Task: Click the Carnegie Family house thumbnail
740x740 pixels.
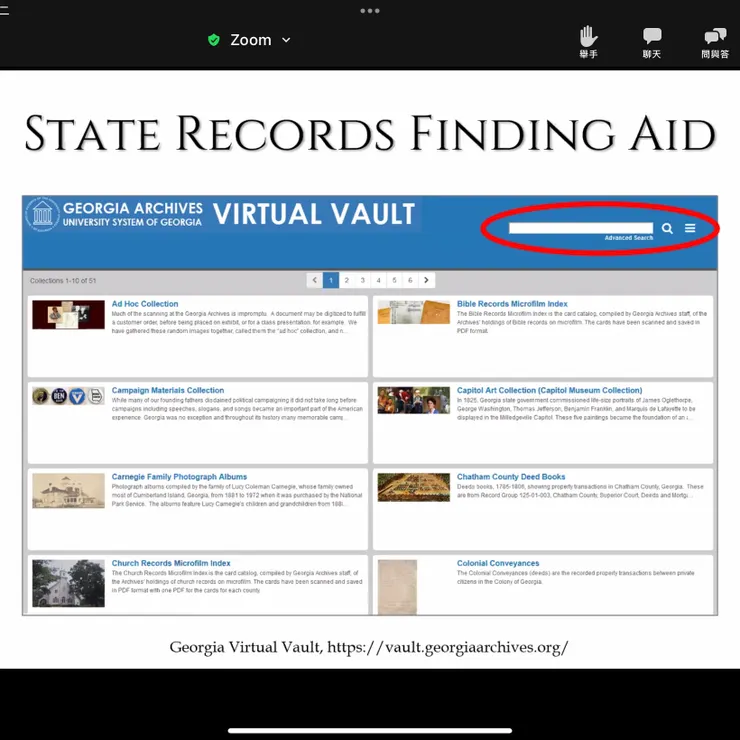Action: (x=68, y=491)
